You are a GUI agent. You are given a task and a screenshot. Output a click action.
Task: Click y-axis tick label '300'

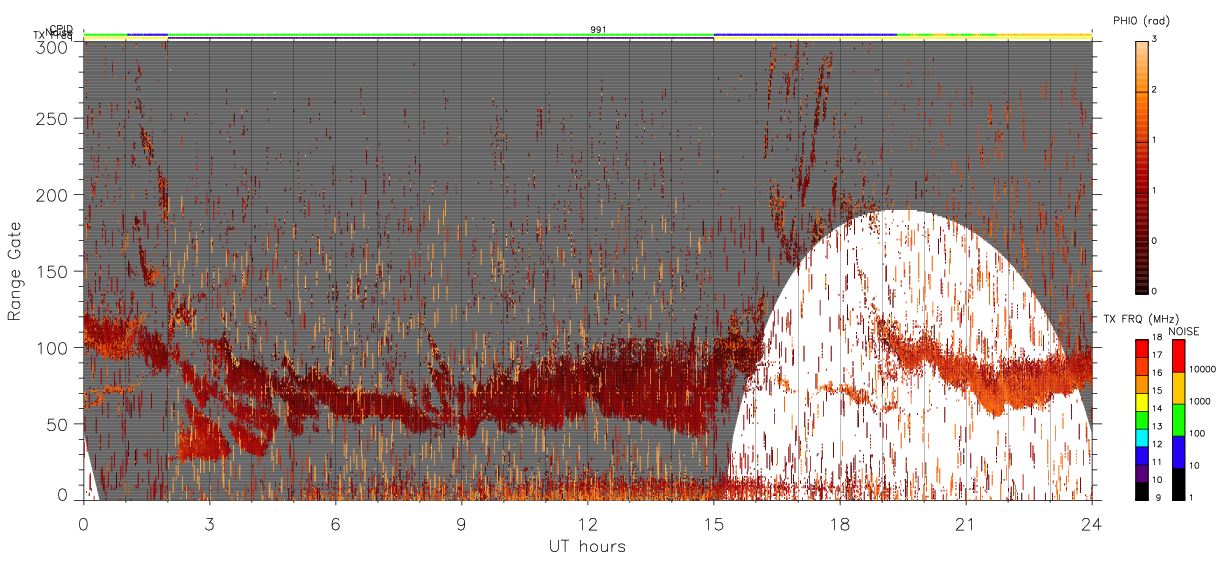[53, 47]
